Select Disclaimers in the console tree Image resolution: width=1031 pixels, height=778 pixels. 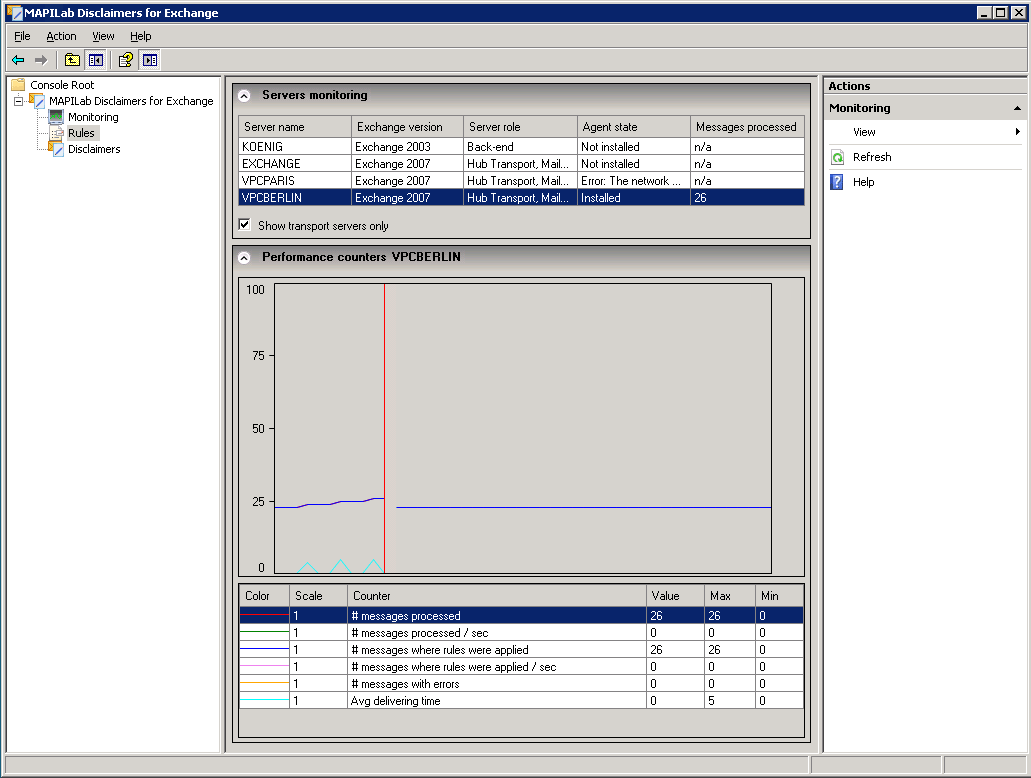(94, 149)
